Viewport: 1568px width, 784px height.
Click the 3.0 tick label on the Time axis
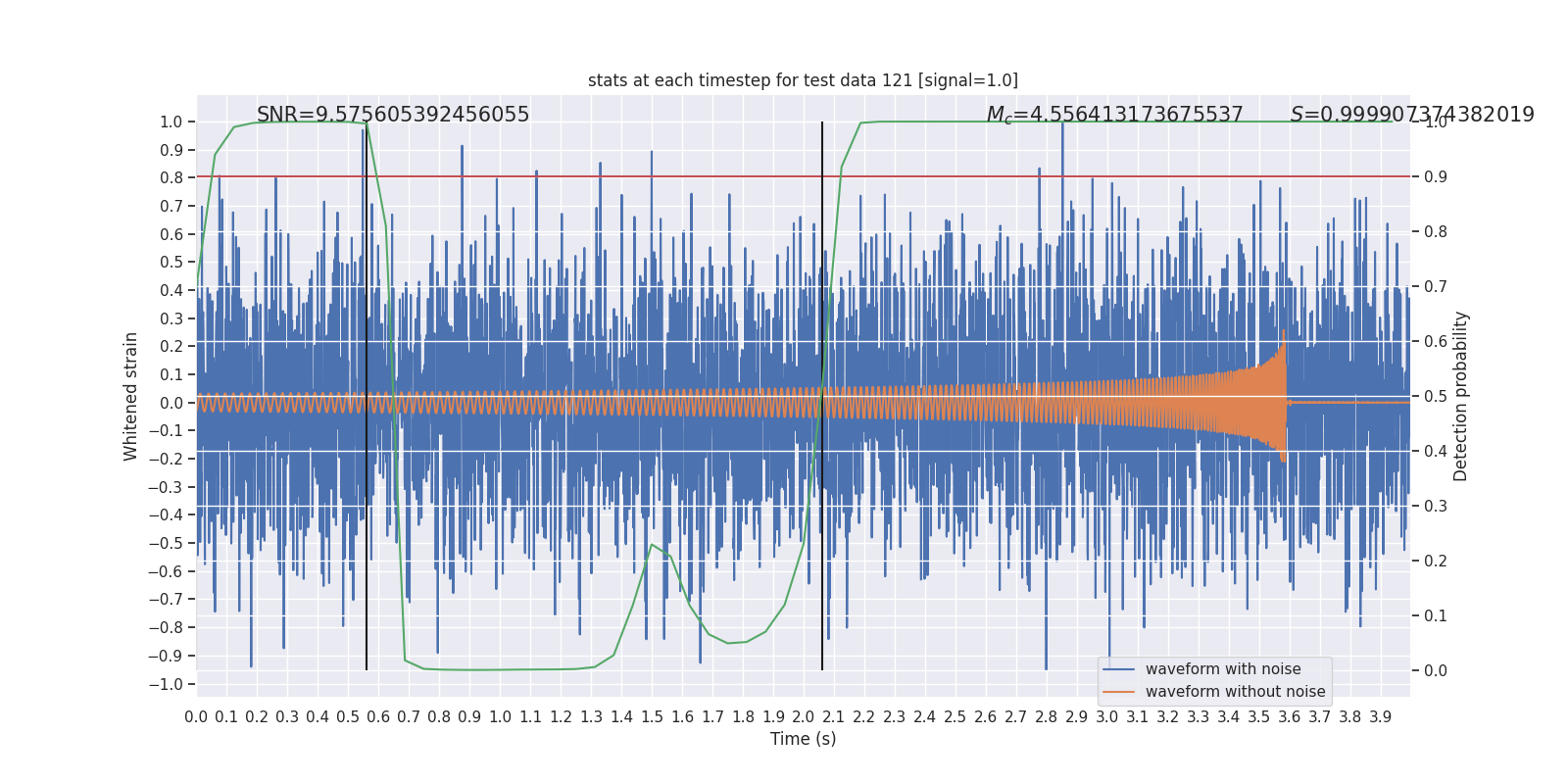(x=1107, y=717)
